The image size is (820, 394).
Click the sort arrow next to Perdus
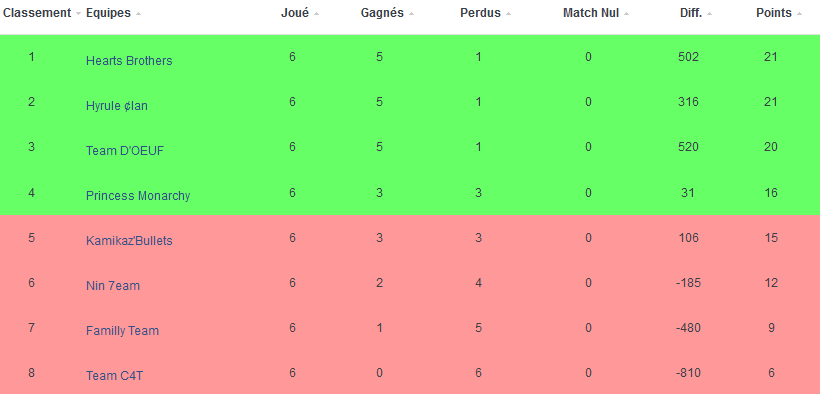coord(508,14)
